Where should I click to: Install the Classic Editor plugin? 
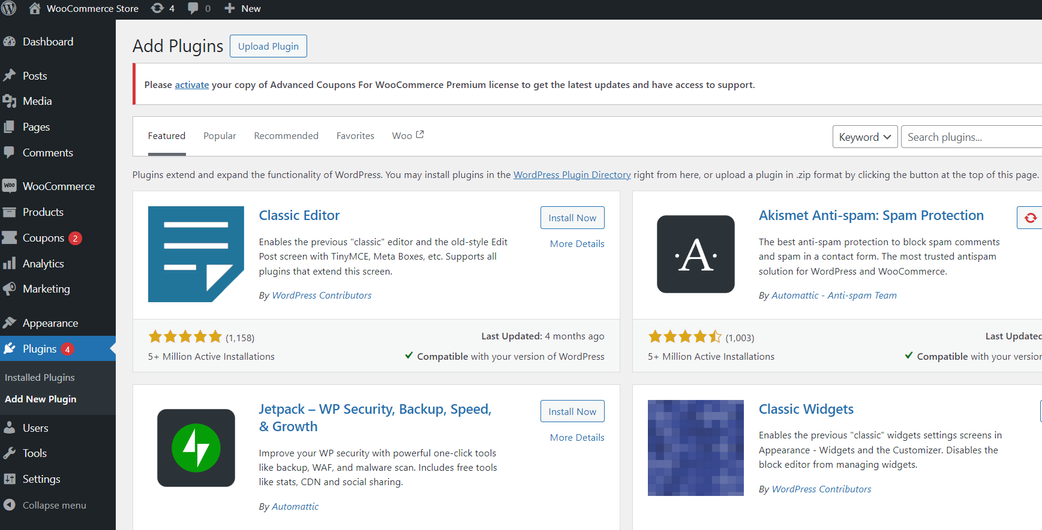(x=572, y=218)
